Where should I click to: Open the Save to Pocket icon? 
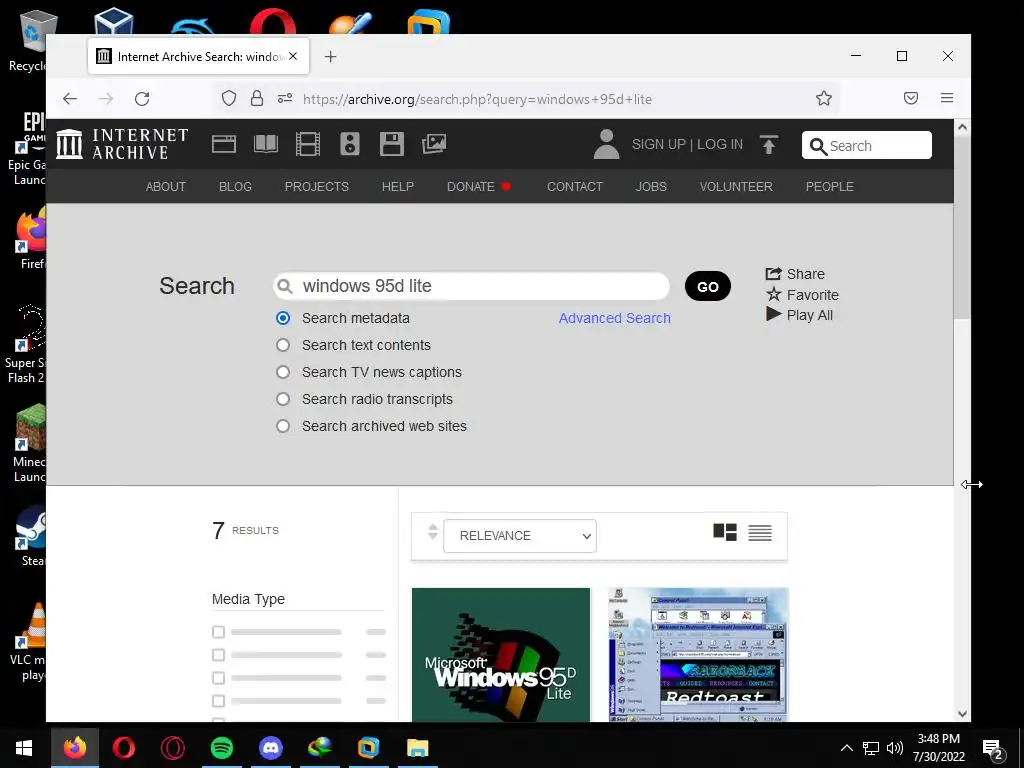911,99
